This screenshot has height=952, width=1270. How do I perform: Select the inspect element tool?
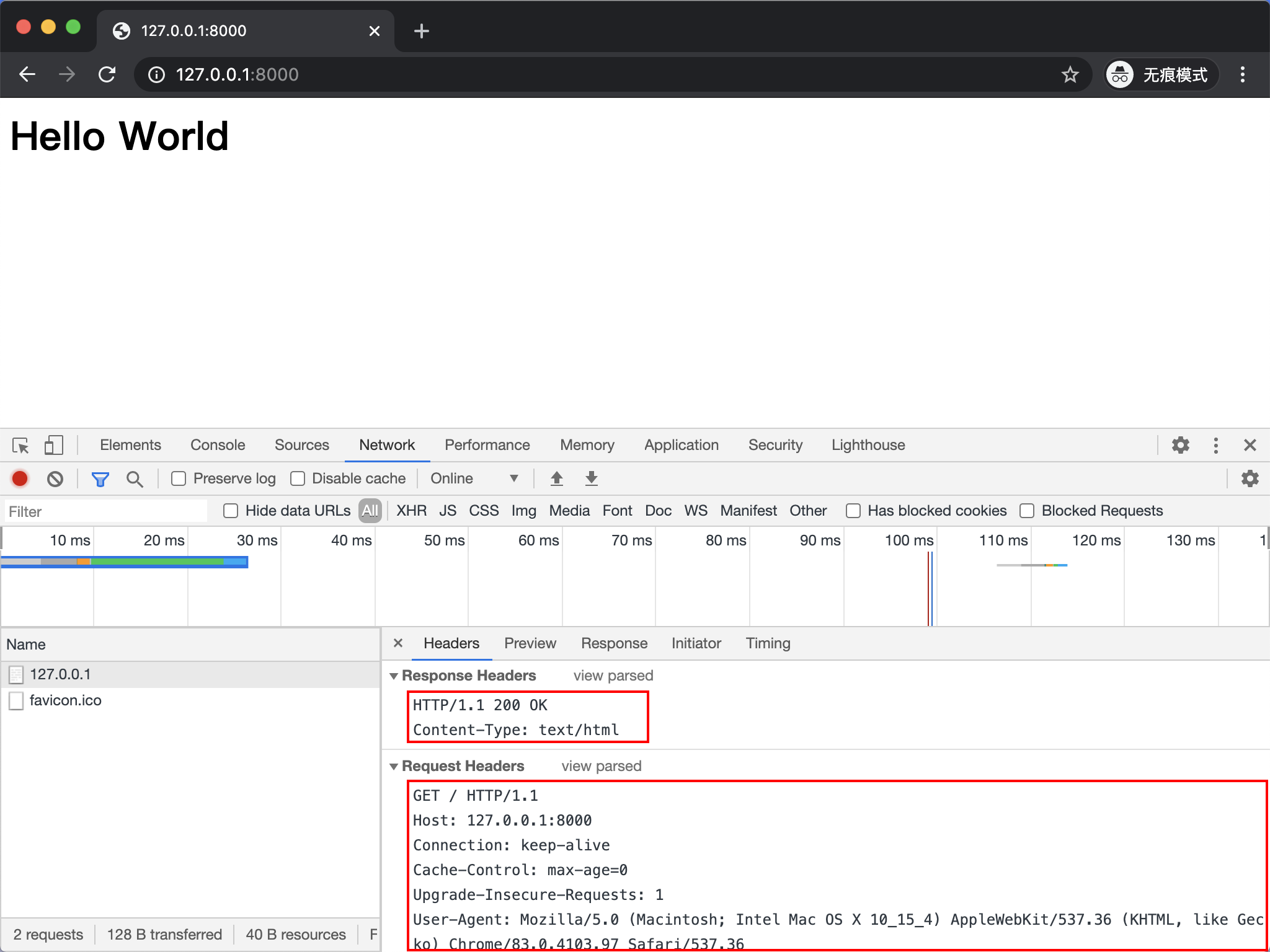(20, 445)
